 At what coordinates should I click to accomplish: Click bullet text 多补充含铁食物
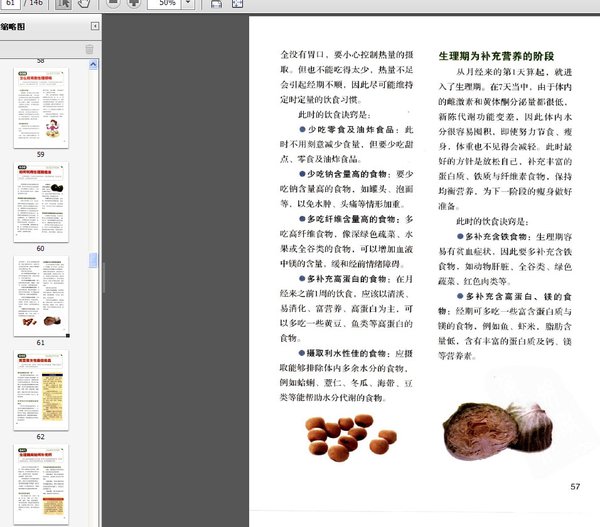[x=496, y=237]
